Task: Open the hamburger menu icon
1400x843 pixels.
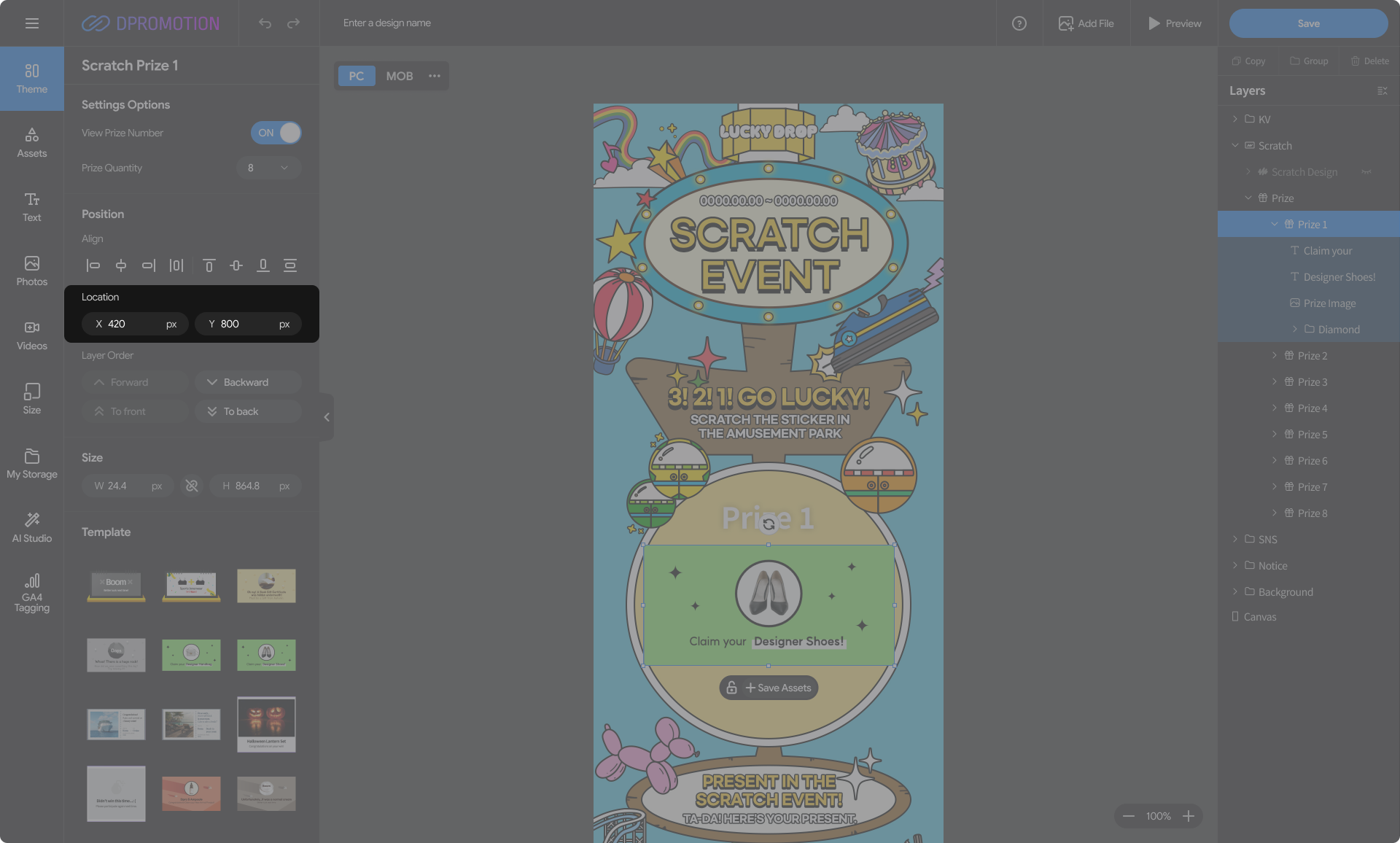Action: tap(31, 23)
